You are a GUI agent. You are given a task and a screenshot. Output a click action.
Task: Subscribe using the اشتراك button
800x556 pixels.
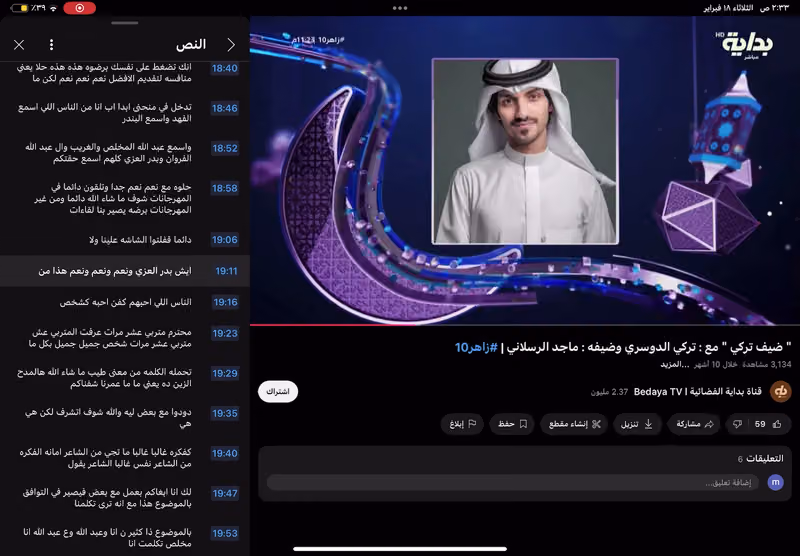278,392
